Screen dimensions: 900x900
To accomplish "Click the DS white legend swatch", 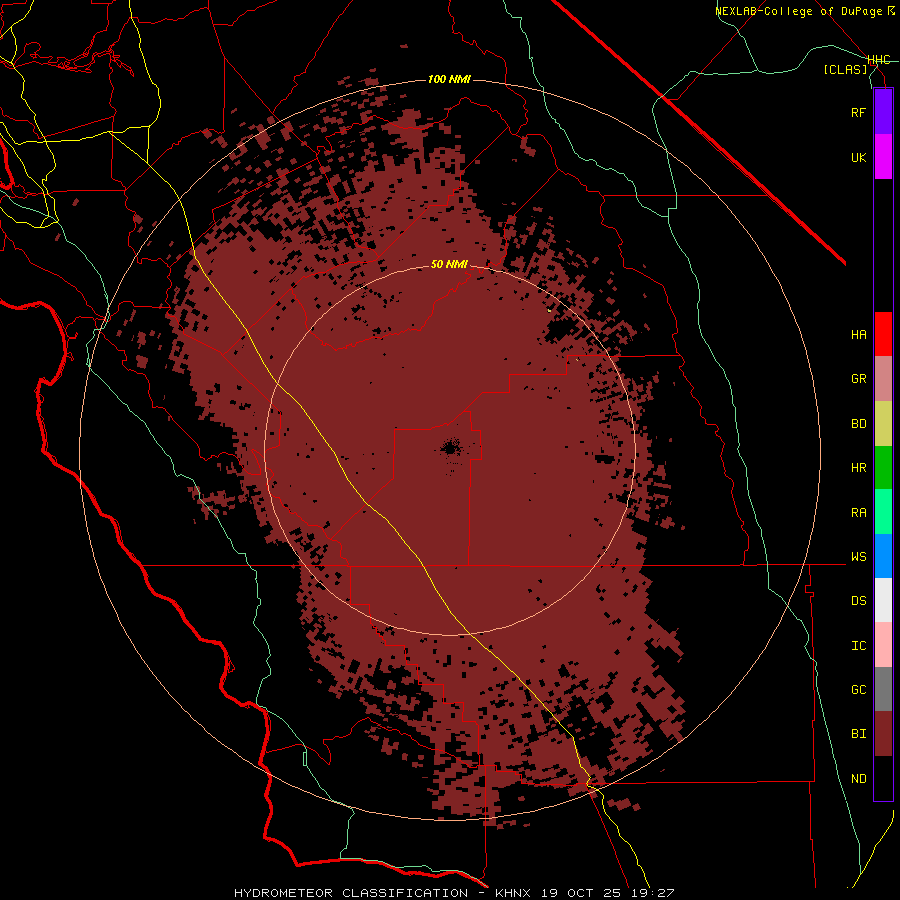I will [883, 600].
